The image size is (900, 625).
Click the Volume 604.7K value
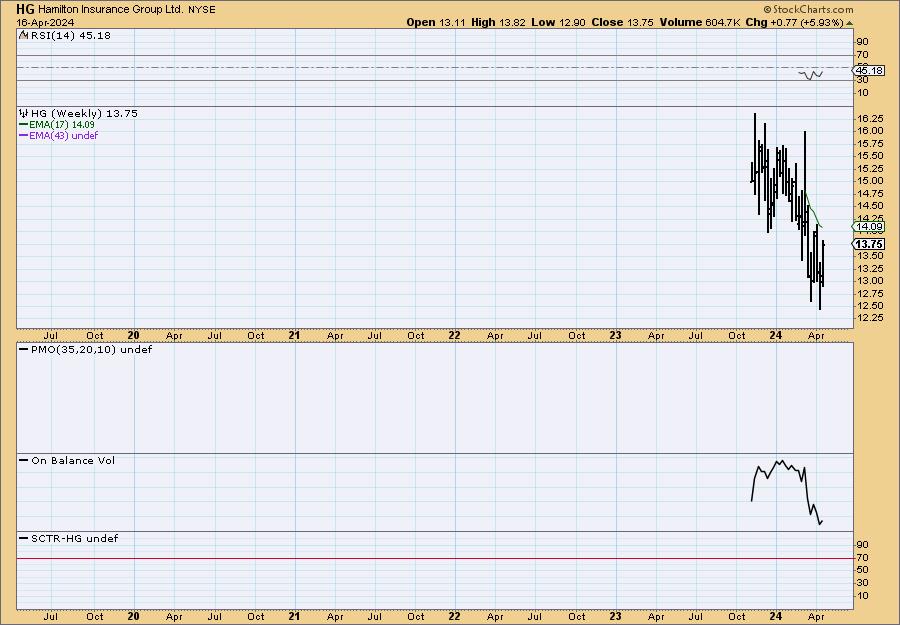pyautogui.click(x=698, y=22)
